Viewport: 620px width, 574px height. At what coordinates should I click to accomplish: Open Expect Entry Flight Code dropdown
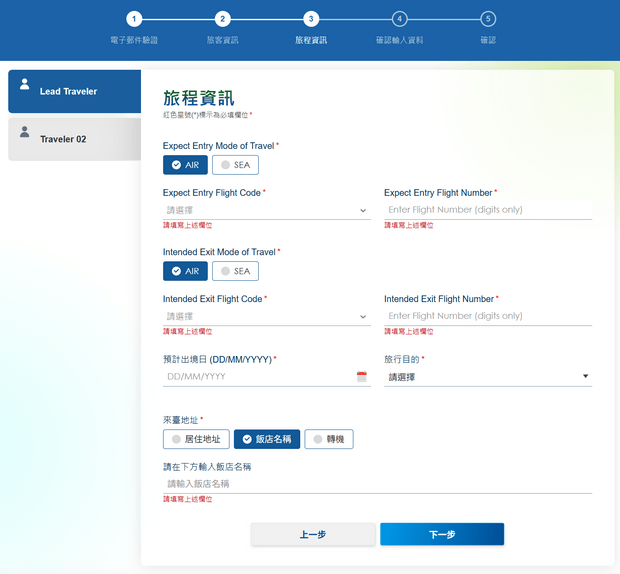(x=266, y=211)
